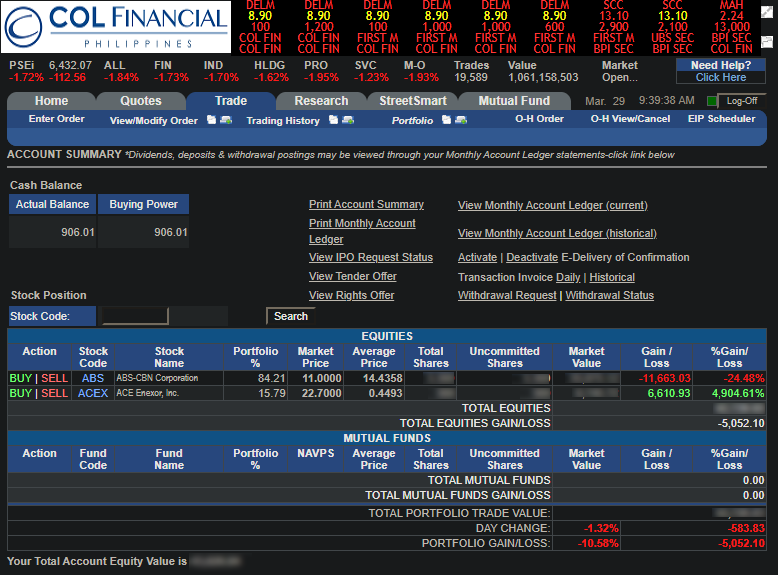This screenshot has width=778, height=575.
Task: Click ABS-CBN Corporation stock name
Action: tap(157, 378)
